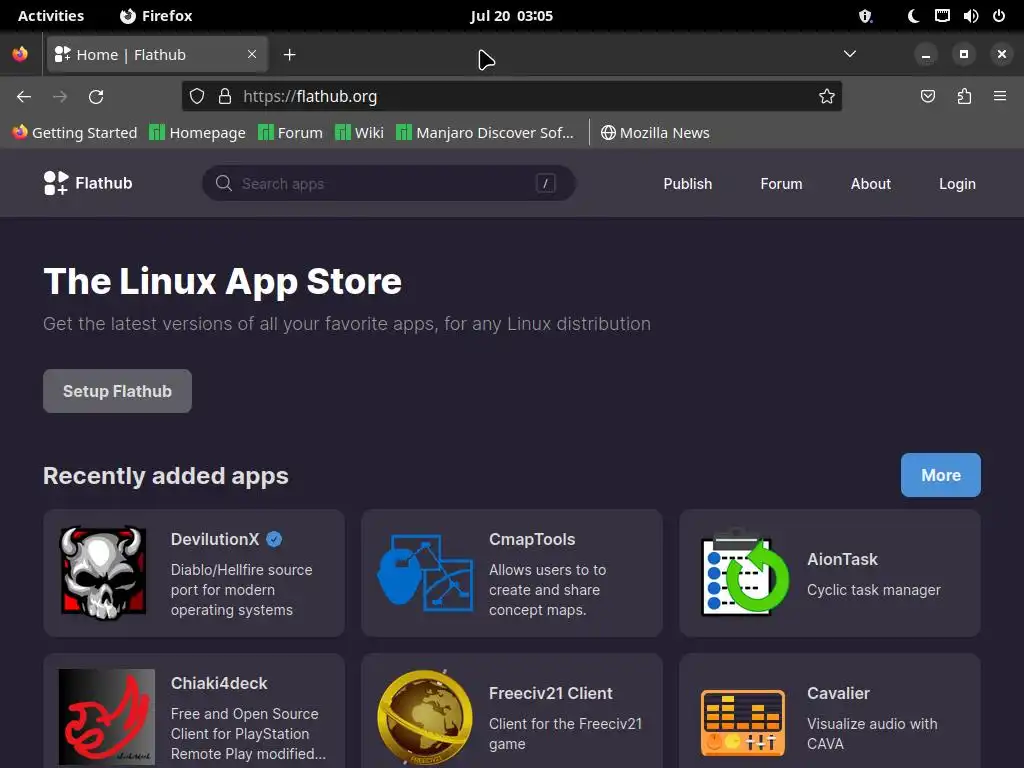Click the padlock site security icon

tap(225, 97)
